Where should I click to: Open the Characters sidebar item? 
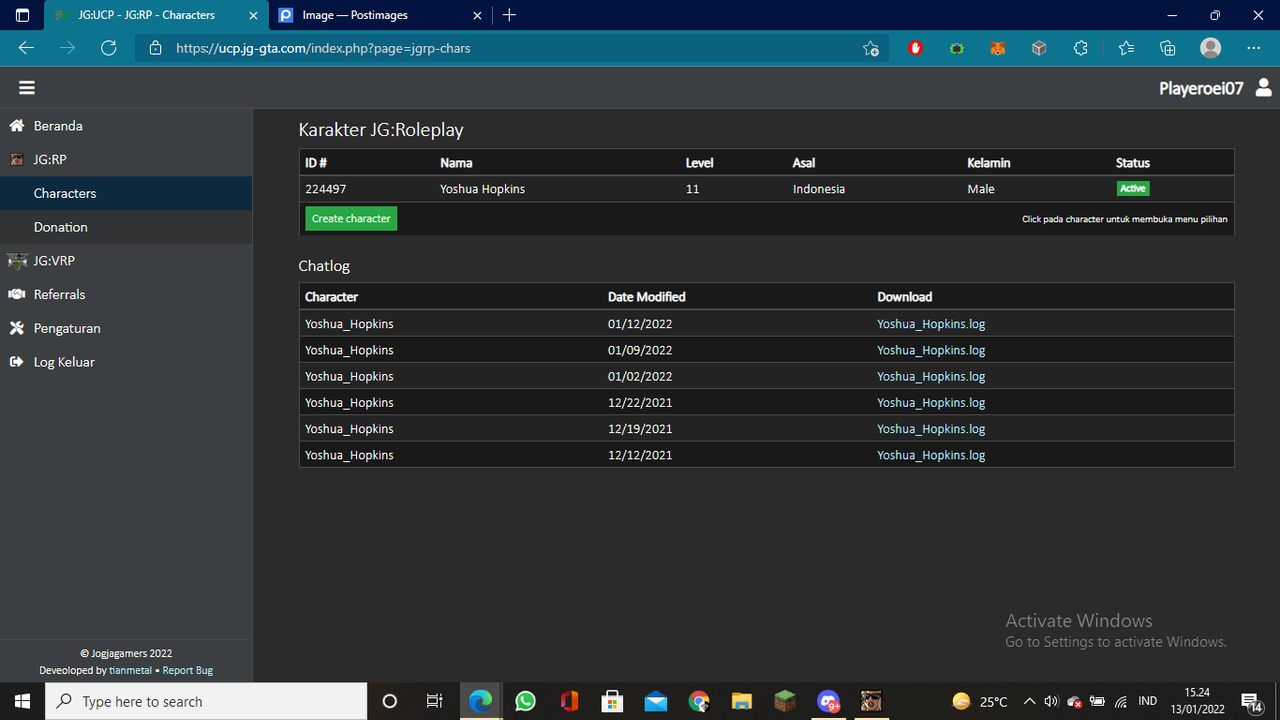(126, 193)
